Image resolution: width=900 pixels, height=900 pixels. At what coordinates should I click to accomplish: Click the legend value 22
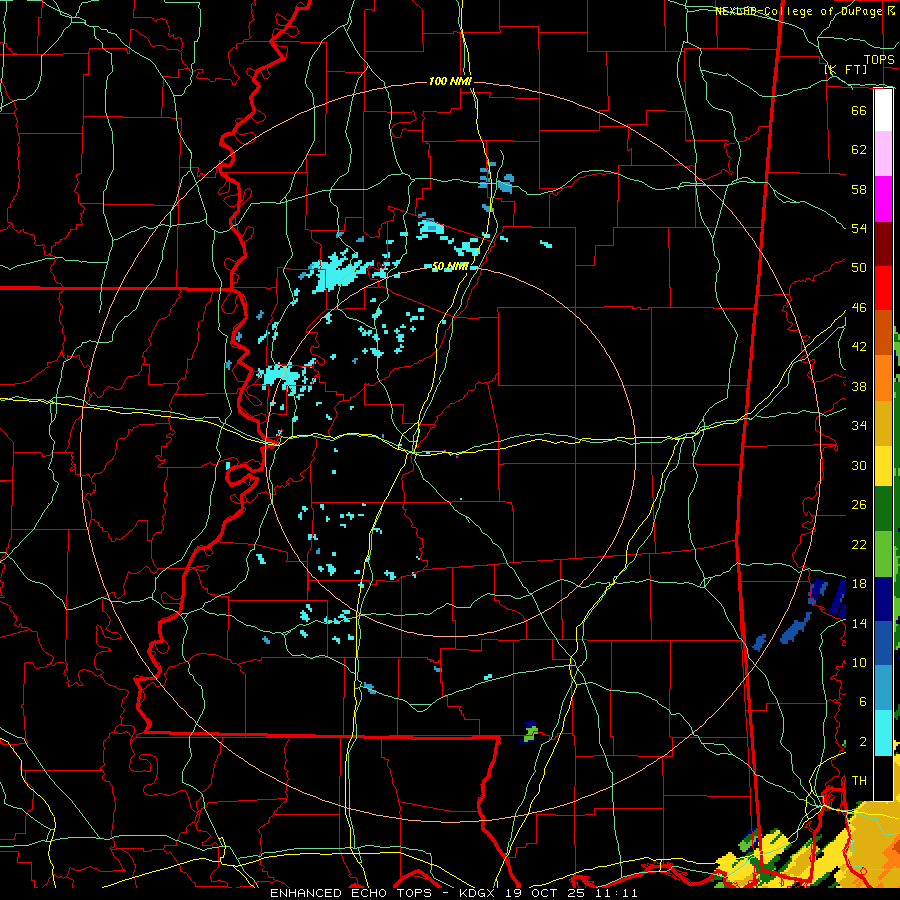pyautogui.click(x=859, y=544)
